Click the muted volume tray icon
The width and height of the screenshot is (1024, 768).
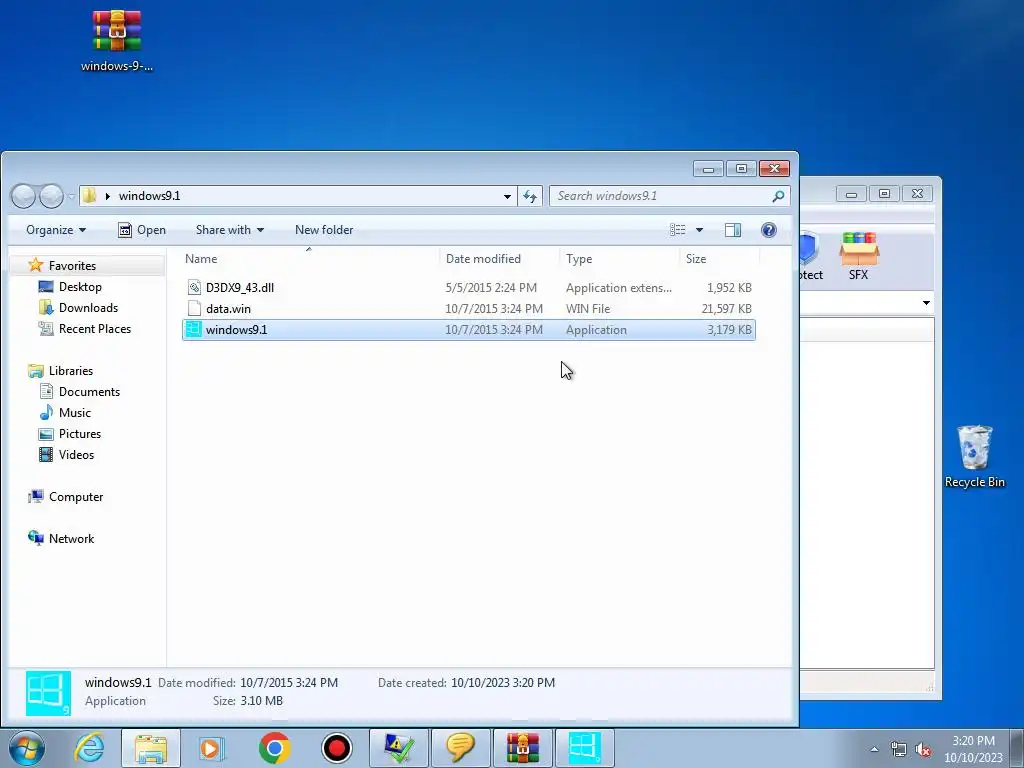(923, 749)
